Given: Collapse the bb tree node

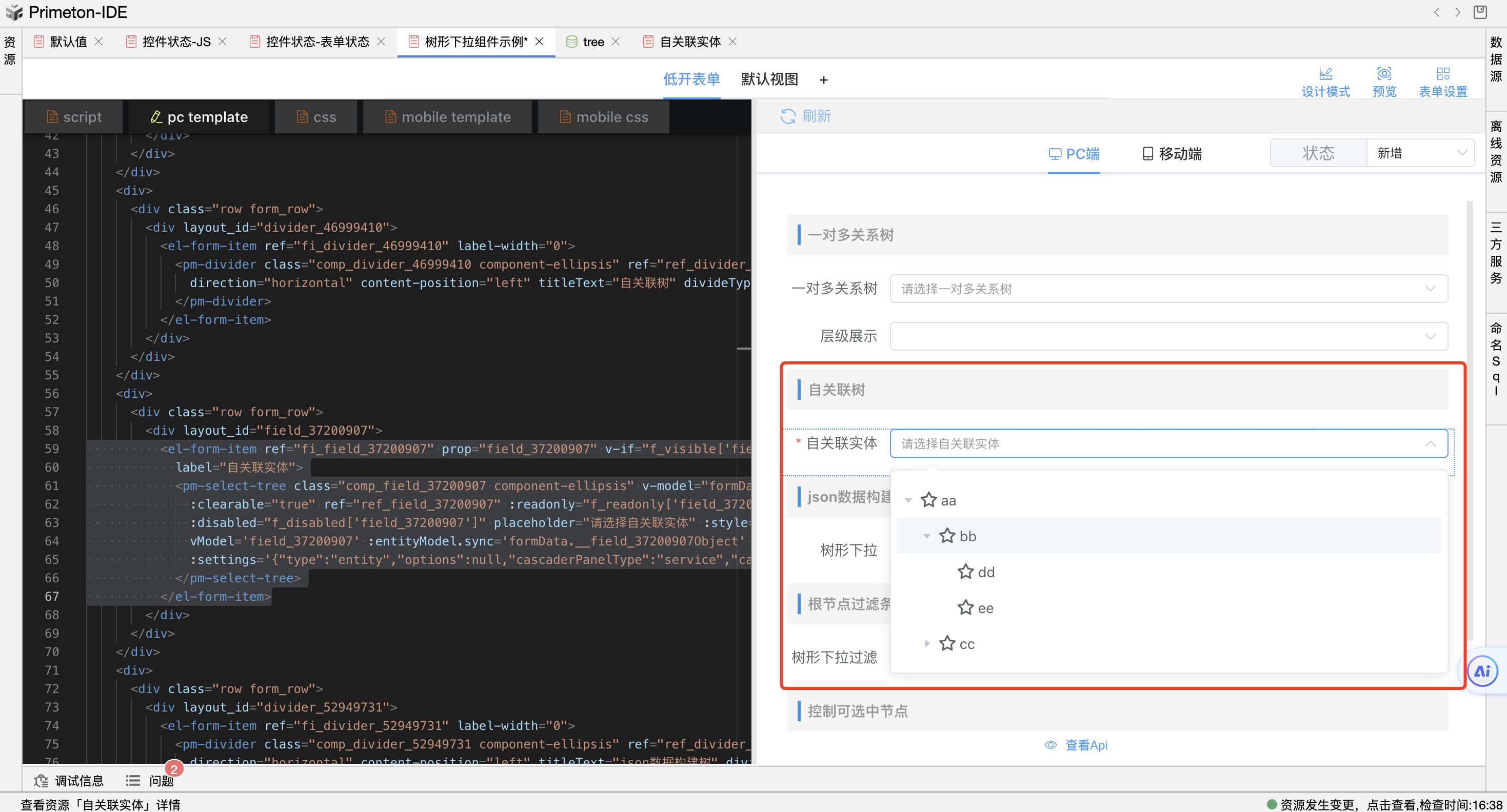Looking at the screenshot, I should click(x=927, y=536).
